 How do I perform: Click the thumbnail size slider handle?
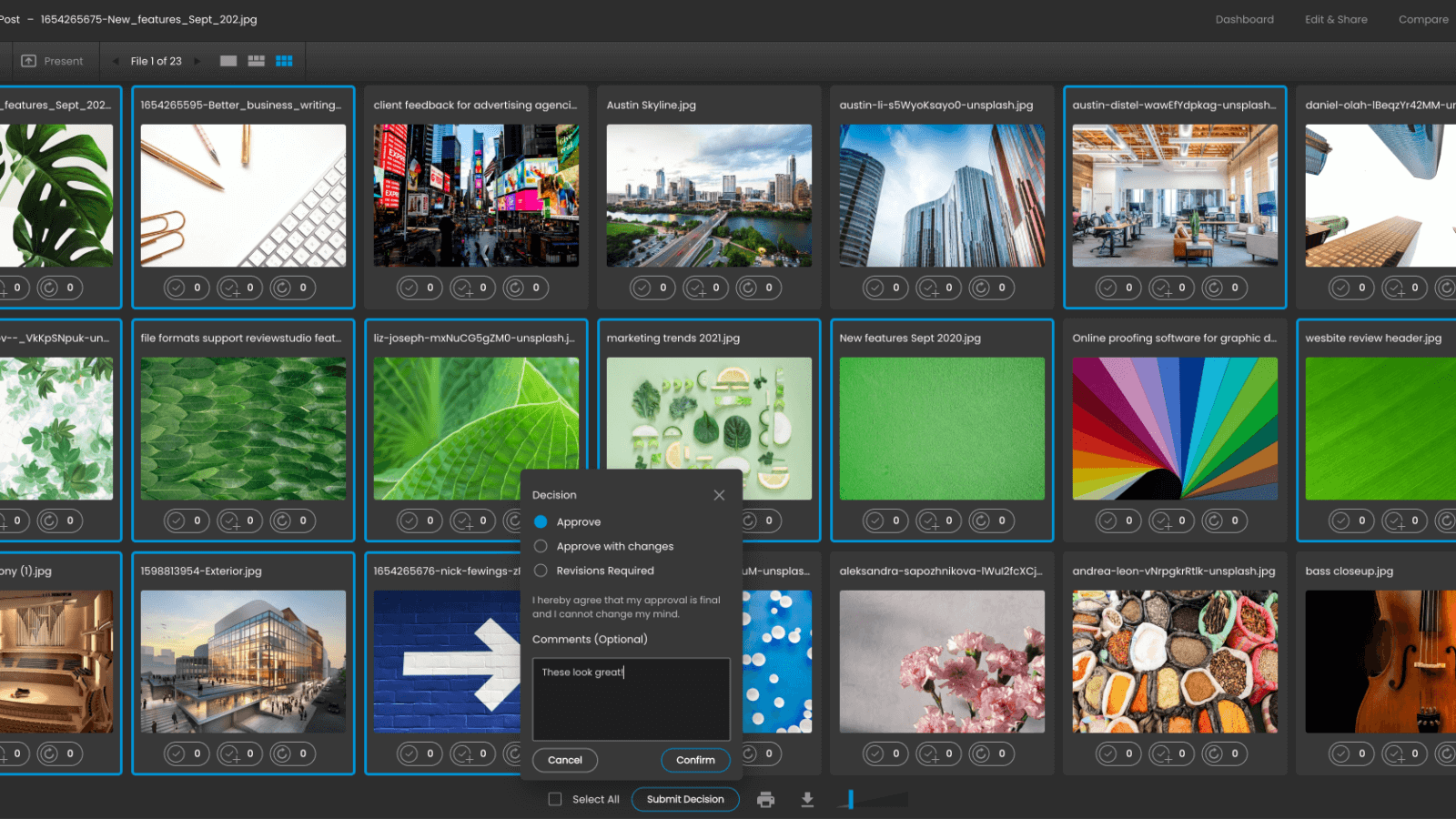point(851,799)
